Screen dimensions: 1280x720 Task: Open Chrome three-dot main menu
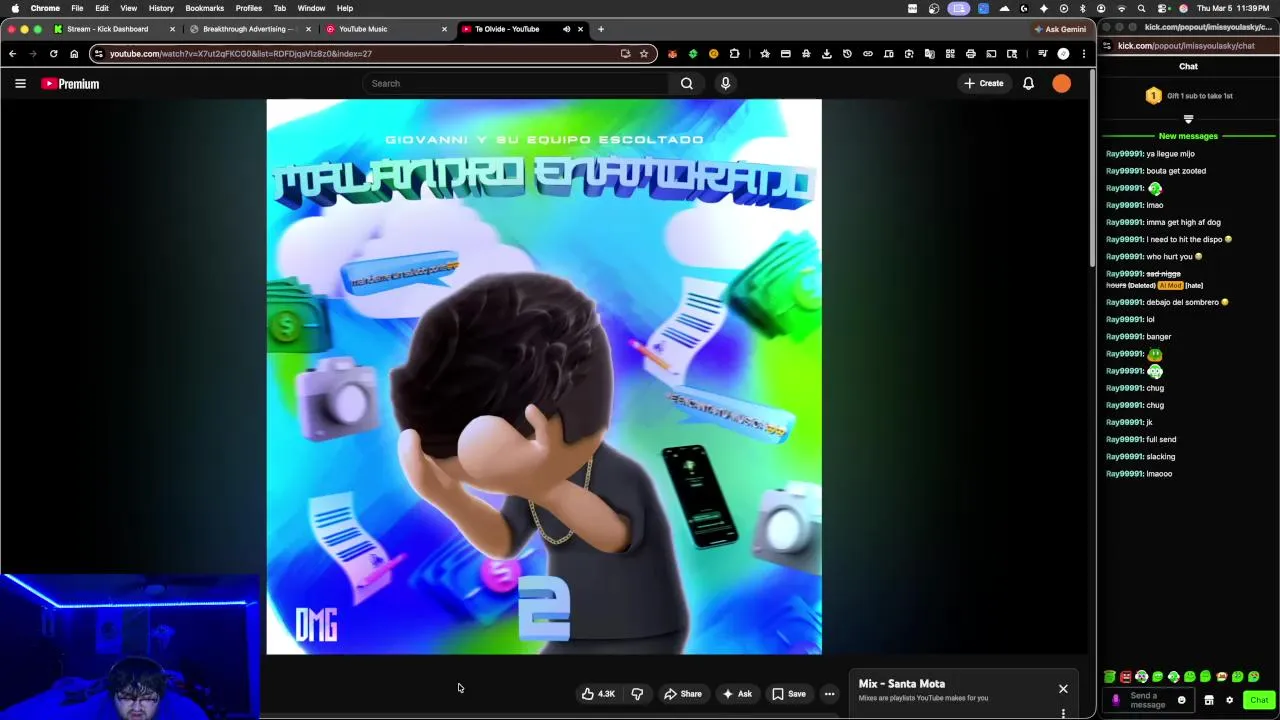1084,54
